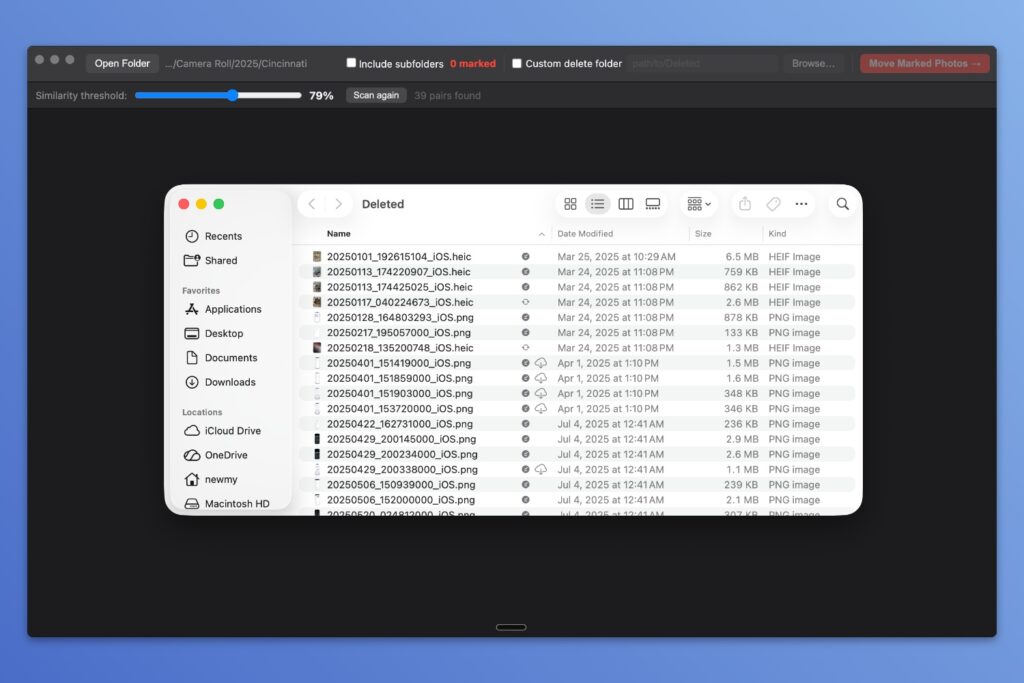Sort files by Name column header
This screenshot has height=683, width=1024.
338,234
